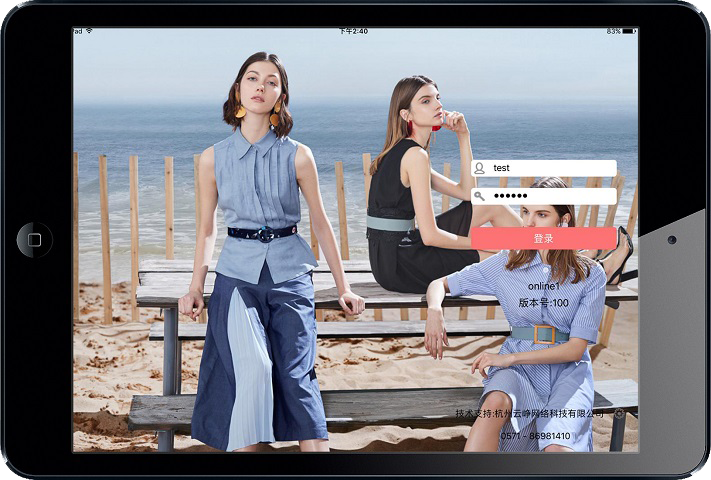711x480 pixels.
Task: Tap the Wi-Fi icon in status bar
Action: click(89, 31)
